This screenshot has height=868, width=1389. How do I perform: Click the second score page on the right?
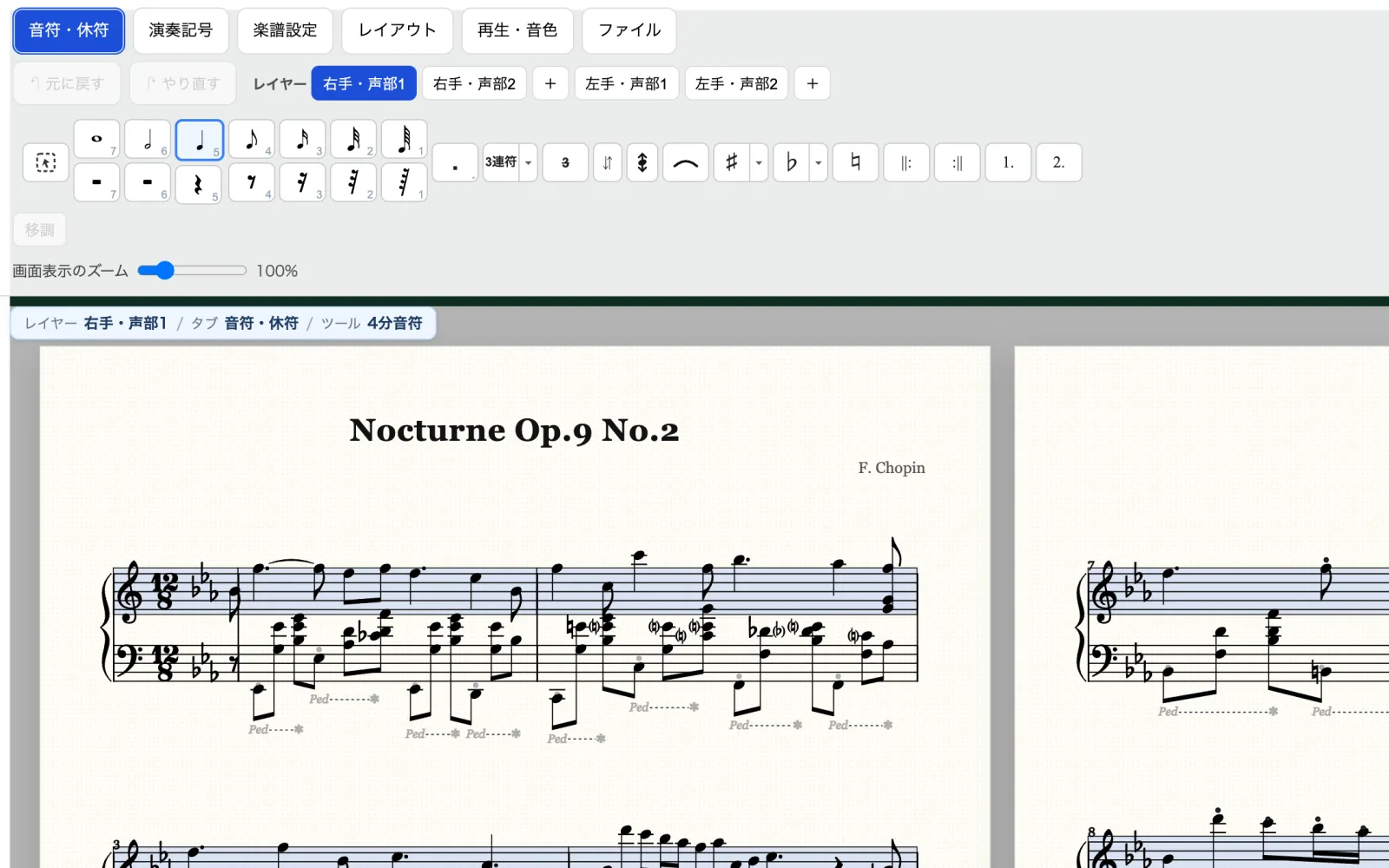click(1201, 607)
